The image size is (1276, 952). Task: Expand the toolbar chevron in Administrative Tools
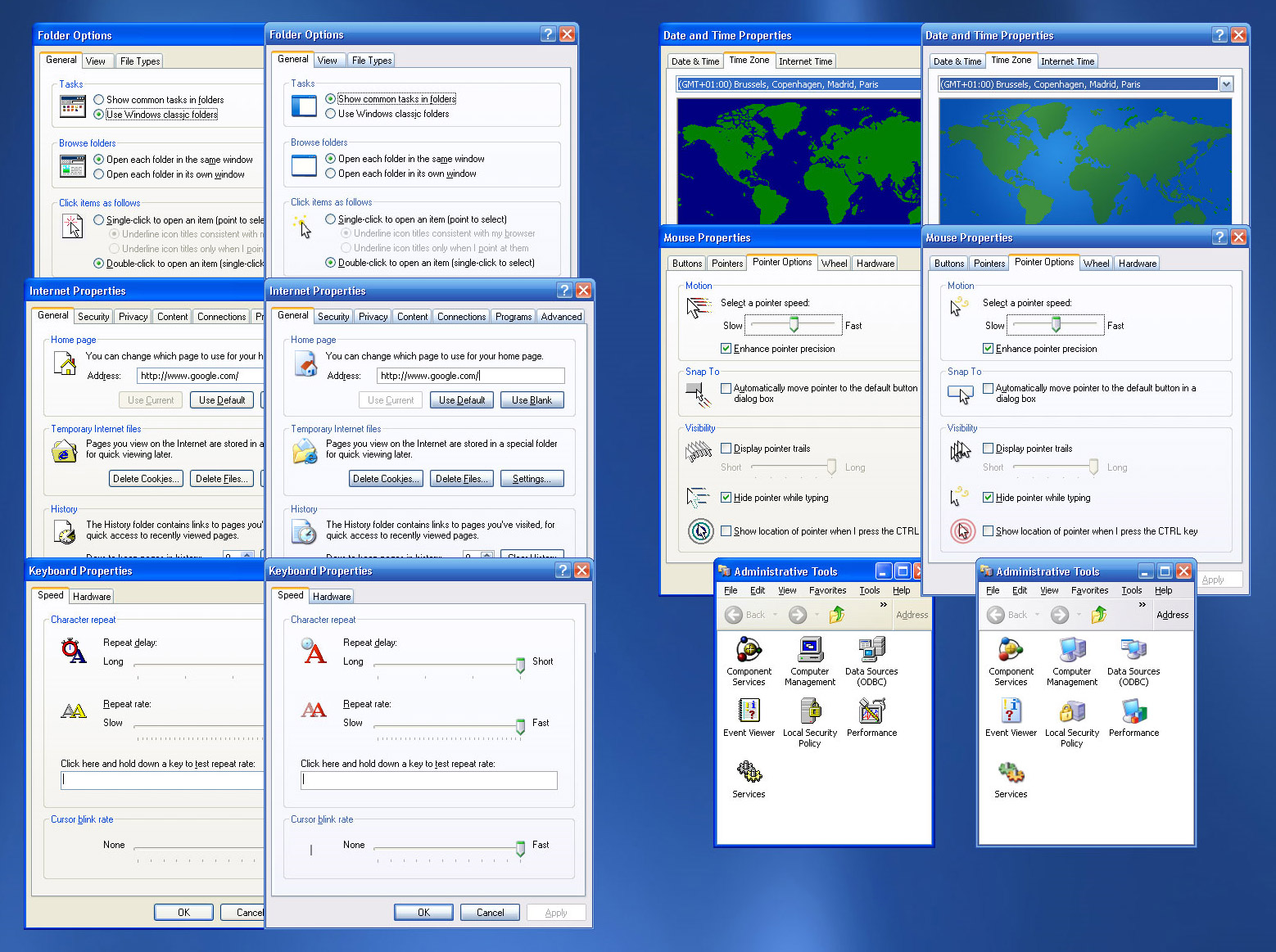1142,604
